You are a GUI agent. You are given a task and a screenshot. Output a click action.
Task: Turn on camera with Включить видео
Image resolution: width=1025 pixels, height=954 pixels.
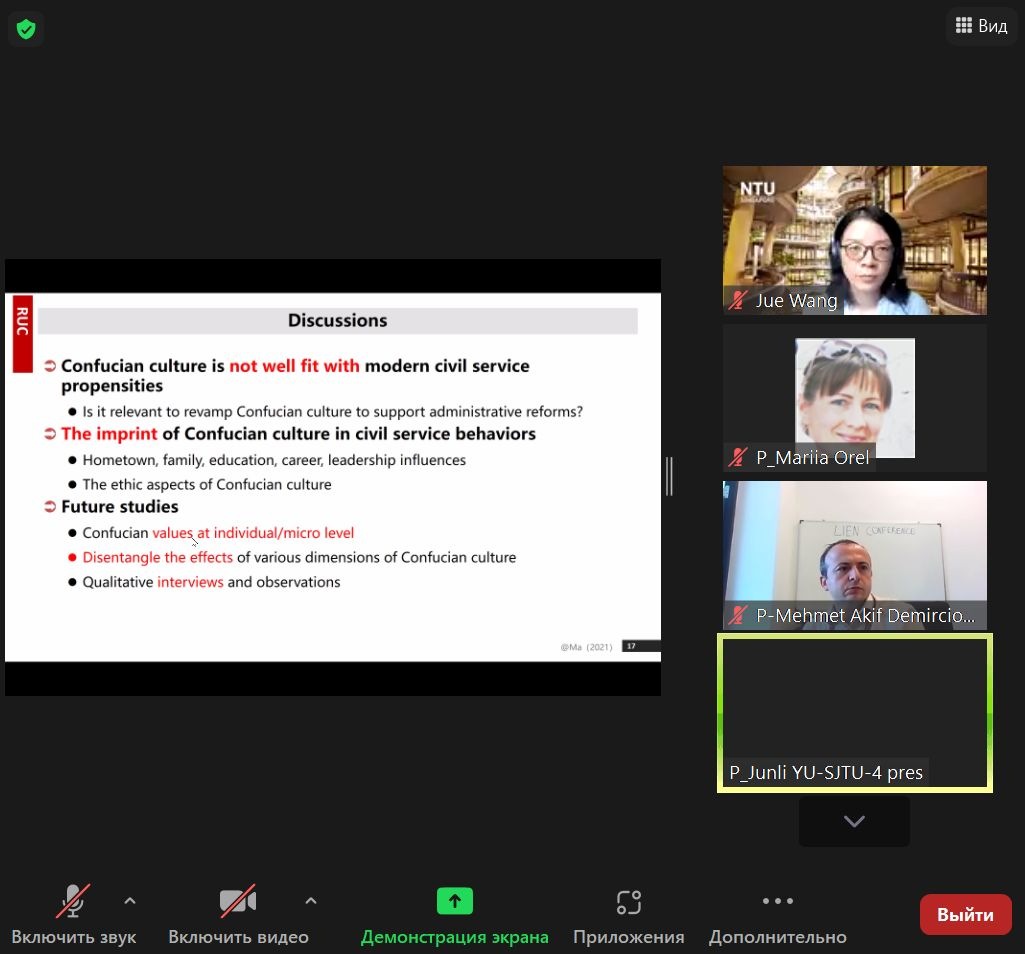click(238, 902)
